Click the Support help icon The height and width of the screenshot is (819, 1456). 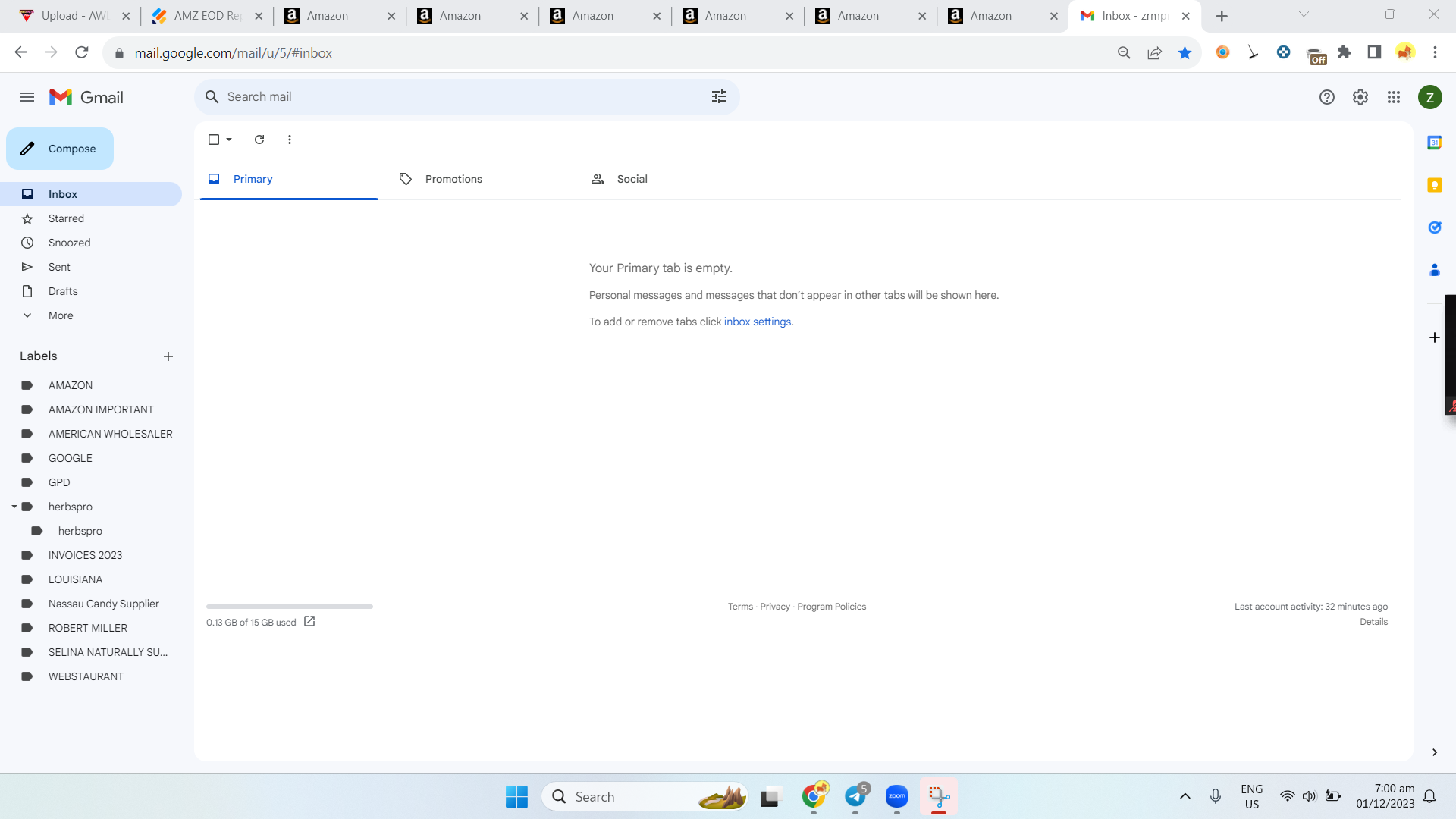click(x=1327, y=97)
